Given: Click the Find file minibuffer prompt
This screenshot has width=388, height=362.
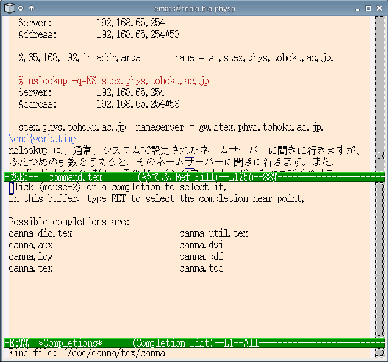Looking at the screenshot, I should [87, 353].
